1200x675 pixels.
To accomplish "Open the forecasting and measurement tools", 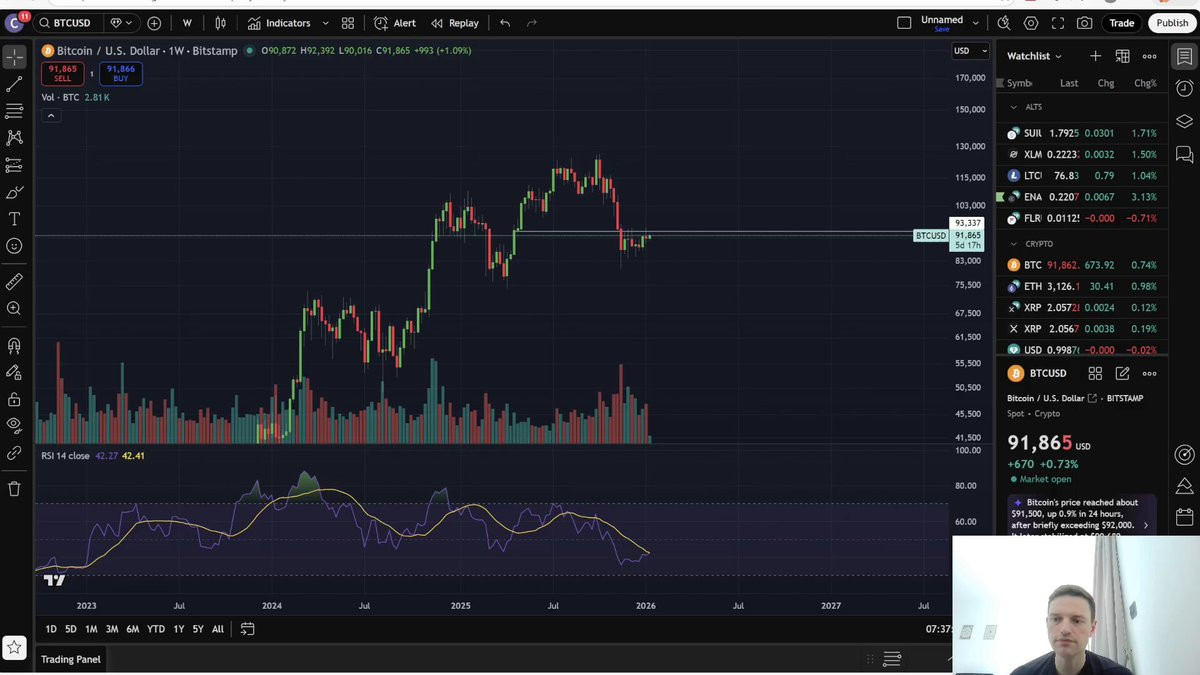I will (x=14, y=165).
